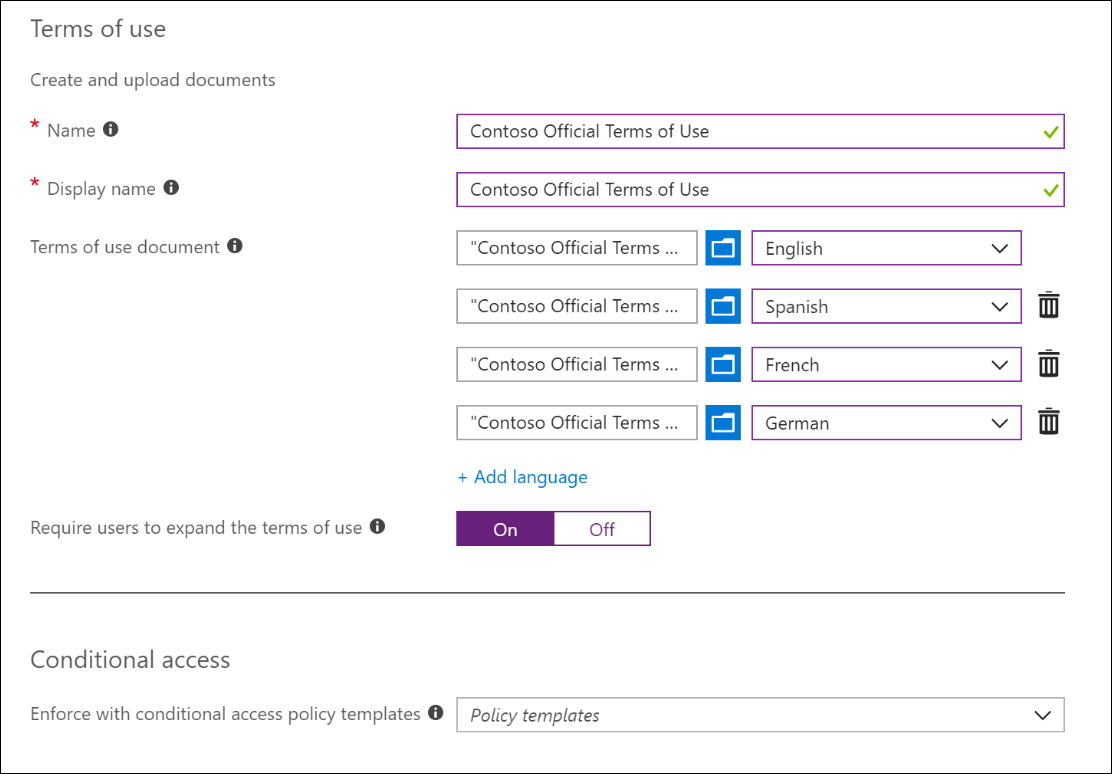Screen dimensions: 1112x774
Task: View info about conditional access policy templates
Action: pyautogui.click(x=435, y=713)
